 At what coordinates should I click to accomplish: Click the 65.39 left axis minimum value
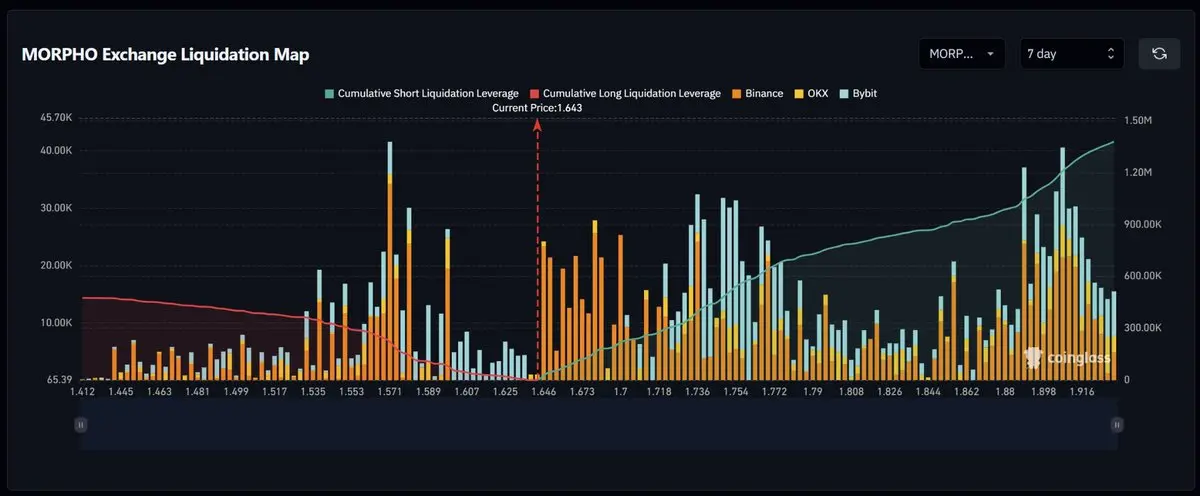point(59,380)
